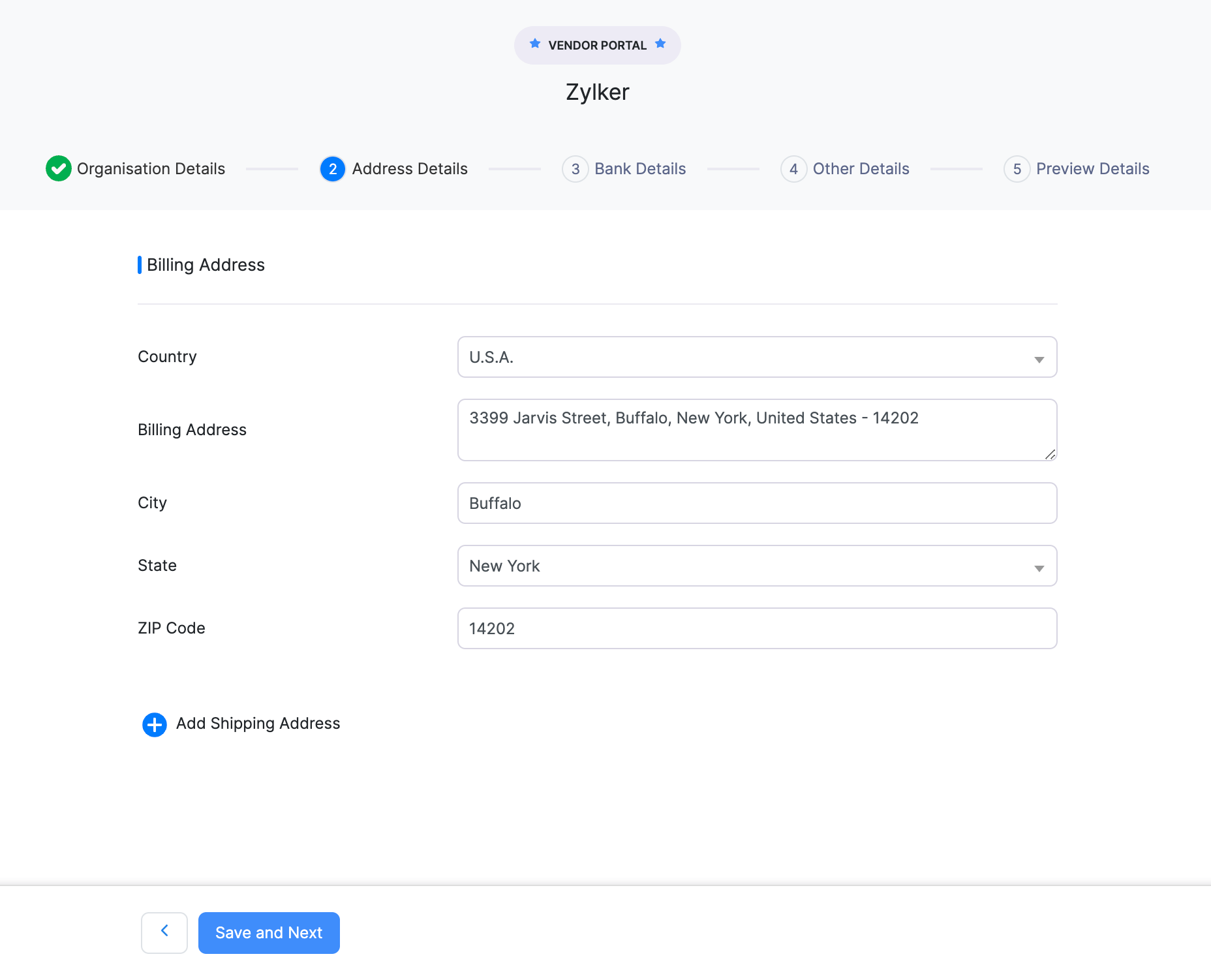
Task: Click the Preview Details step number icon
Action: 1017,168
